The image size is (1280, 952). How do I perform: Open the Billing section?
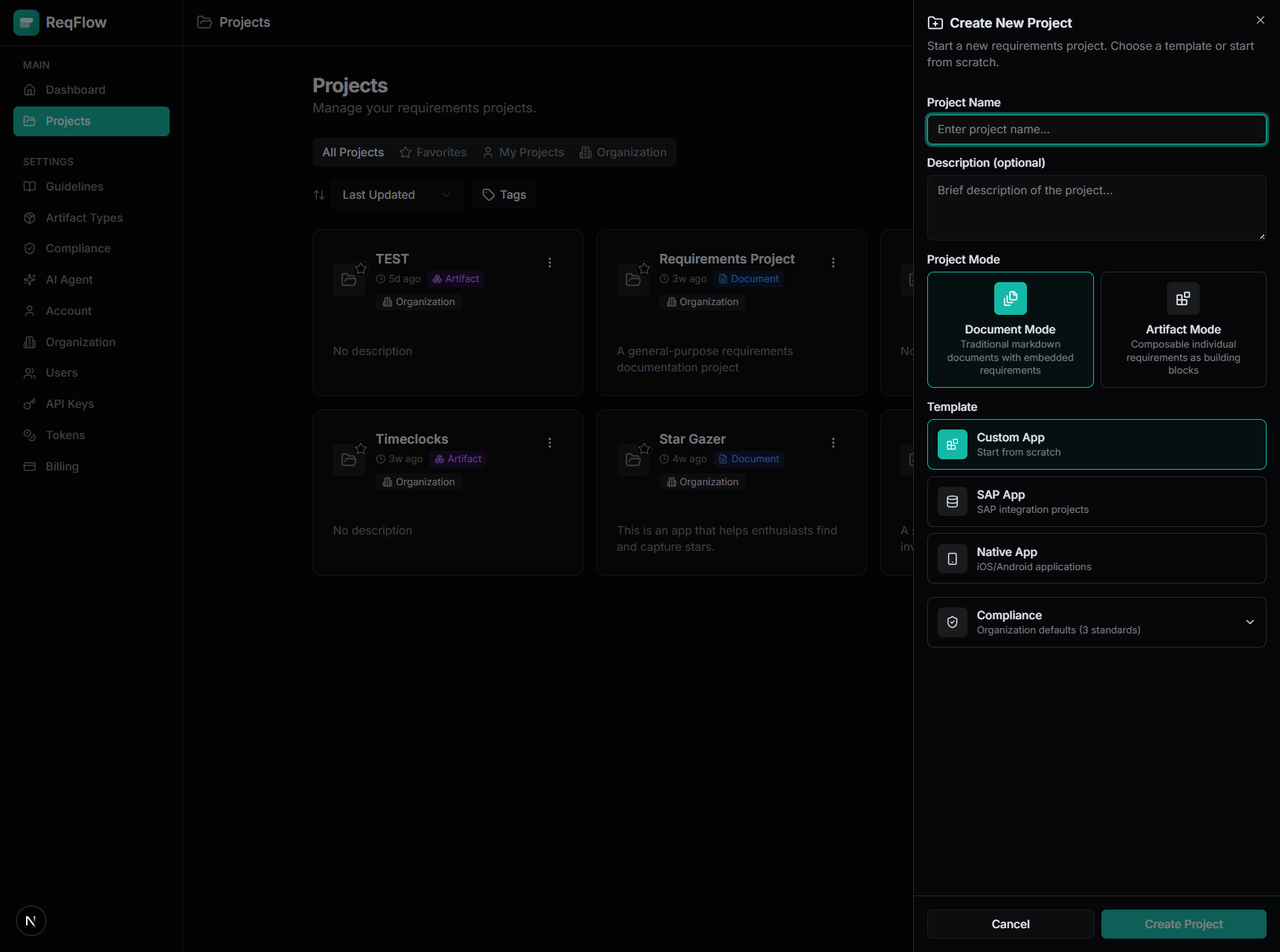63,466
